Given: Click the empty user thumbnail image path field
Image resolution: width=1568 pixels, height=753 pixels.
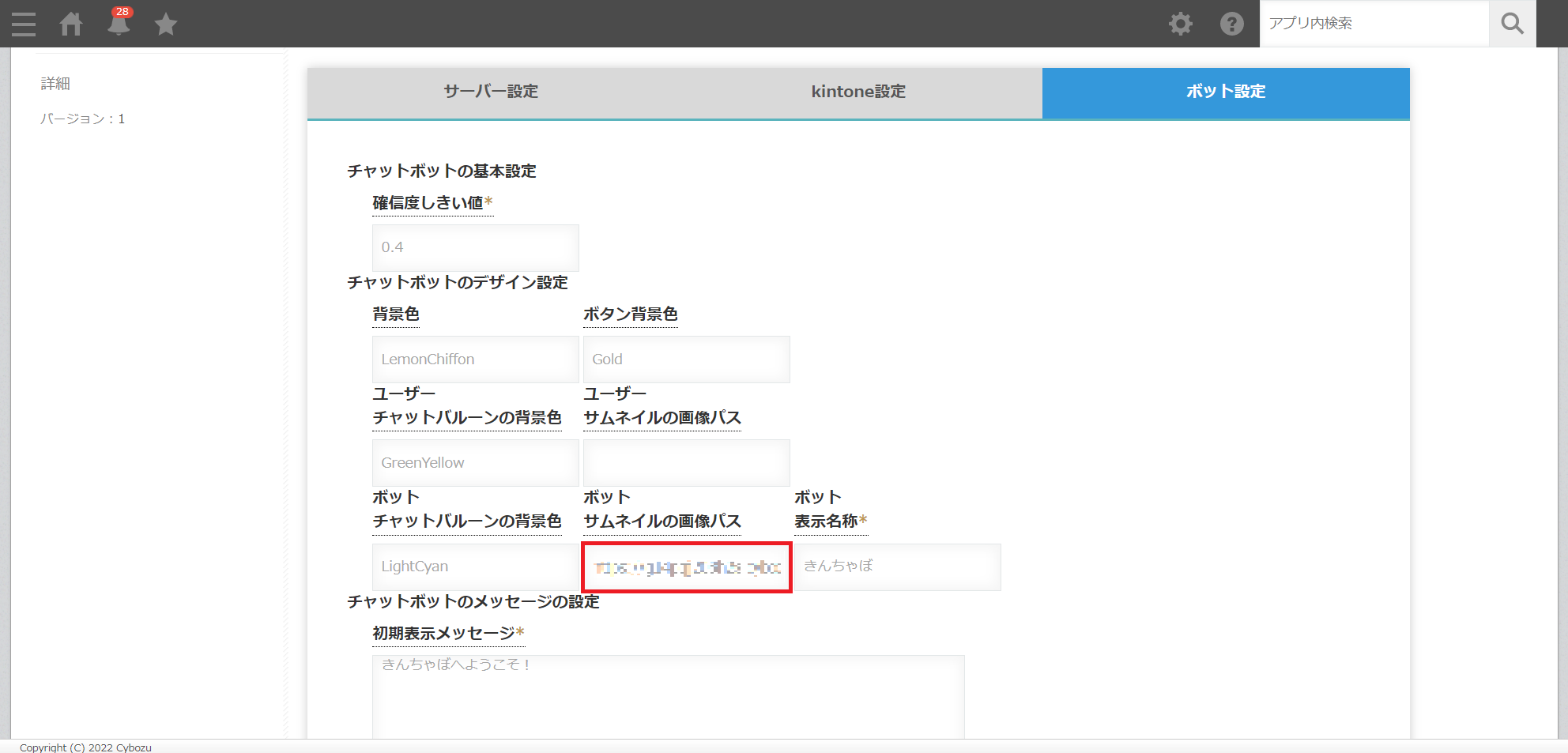Looking at the screenshot, I should pos(686,463).
